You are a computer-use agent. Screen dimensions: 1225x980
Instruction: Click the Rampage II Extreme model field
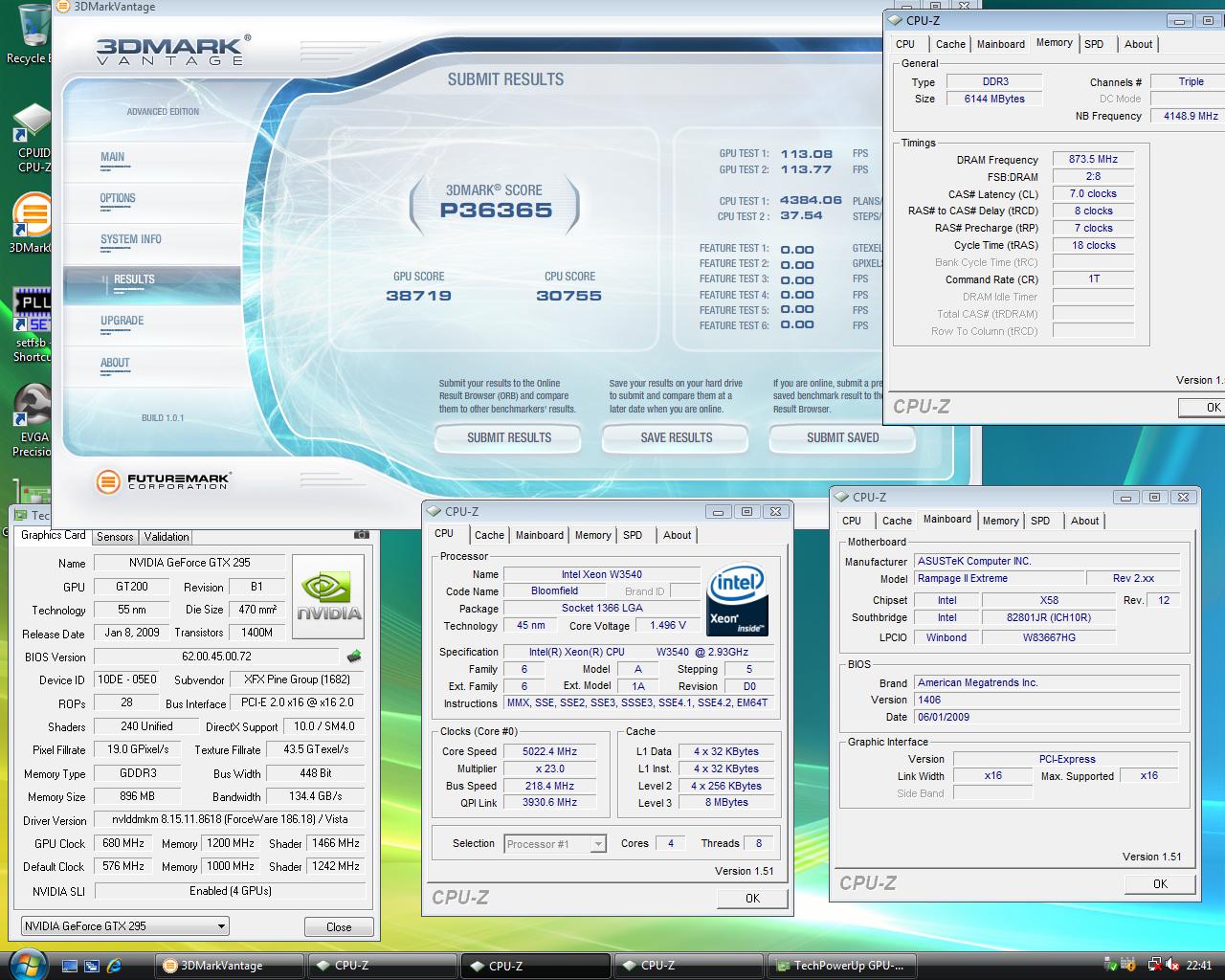(x=998, y=578)
